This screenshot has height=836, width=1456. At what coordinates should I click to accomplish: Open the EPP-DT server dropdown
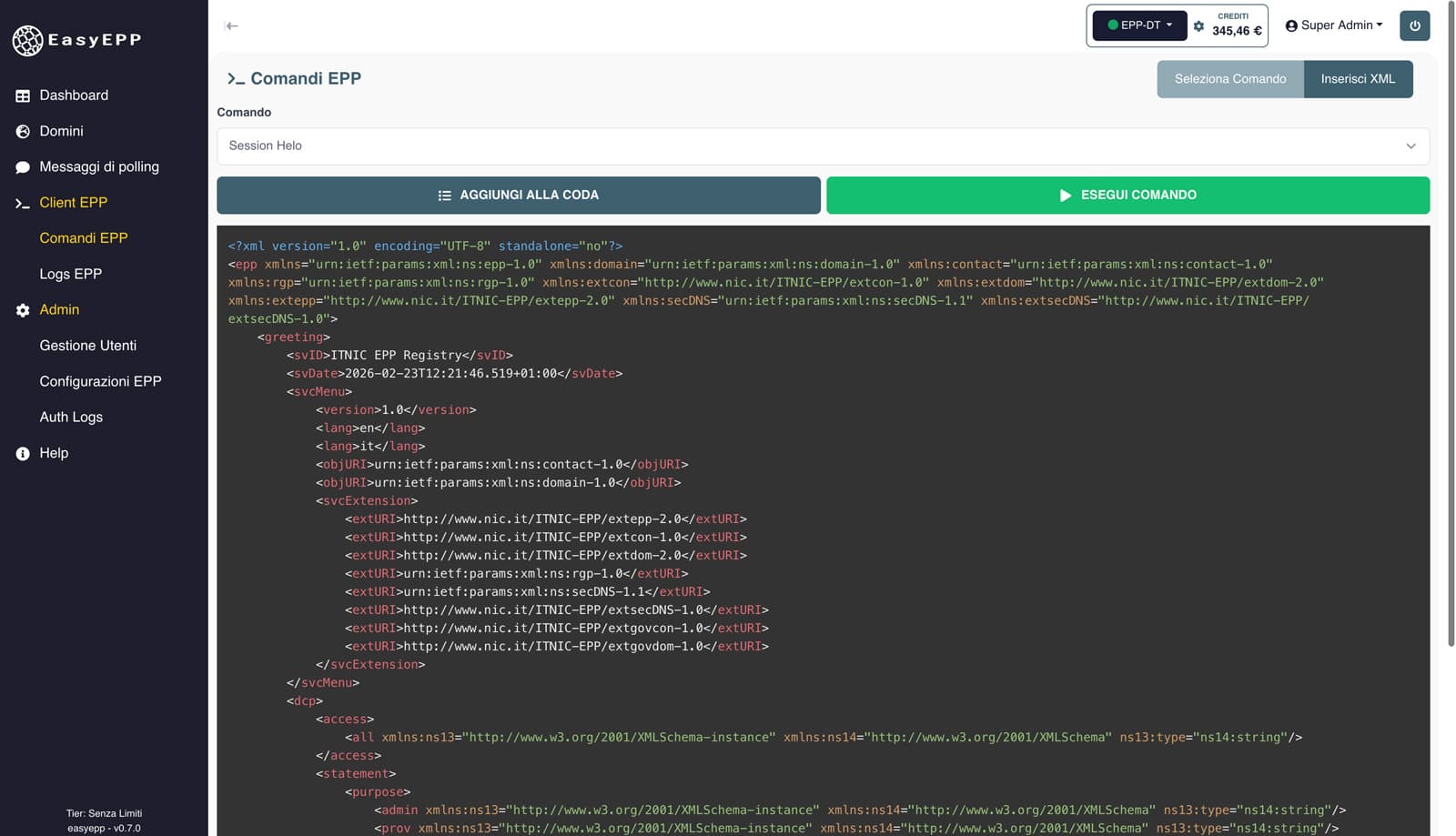coord(1139,25)
